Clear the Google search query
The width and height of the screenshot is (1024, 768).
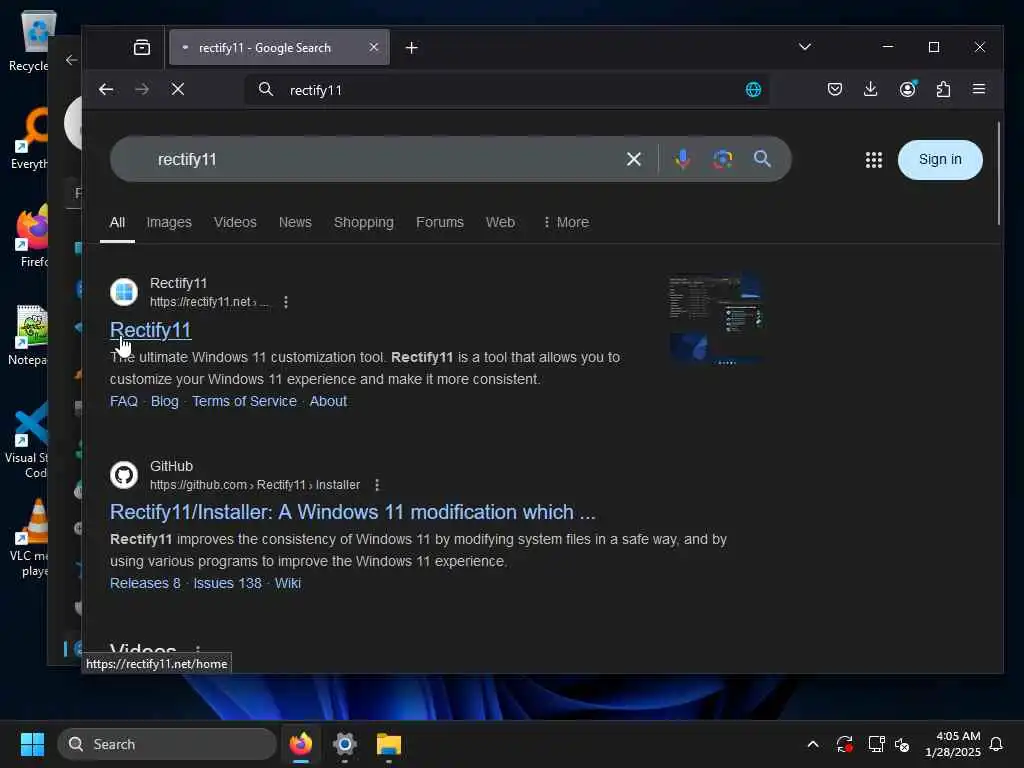633,159
